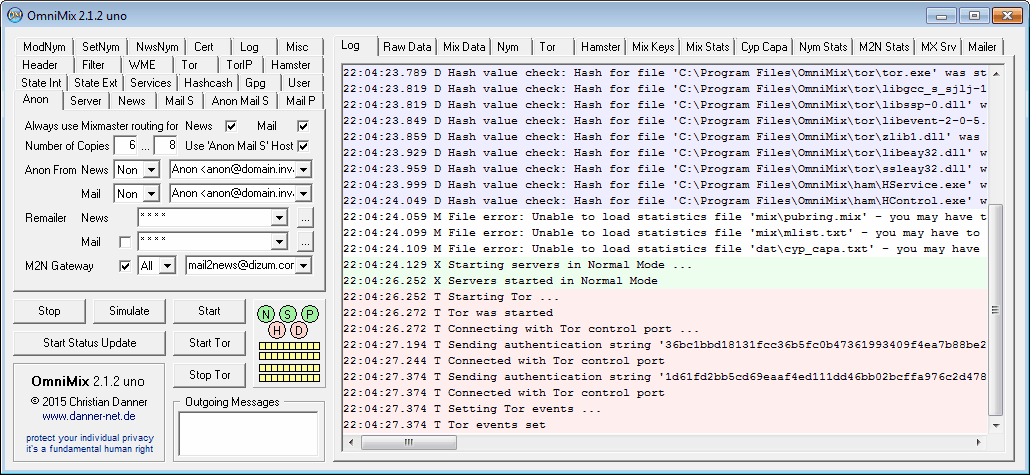Open the Mailer tab
This screenshot has width=1030, height=475.
click(x=982, y=47)
